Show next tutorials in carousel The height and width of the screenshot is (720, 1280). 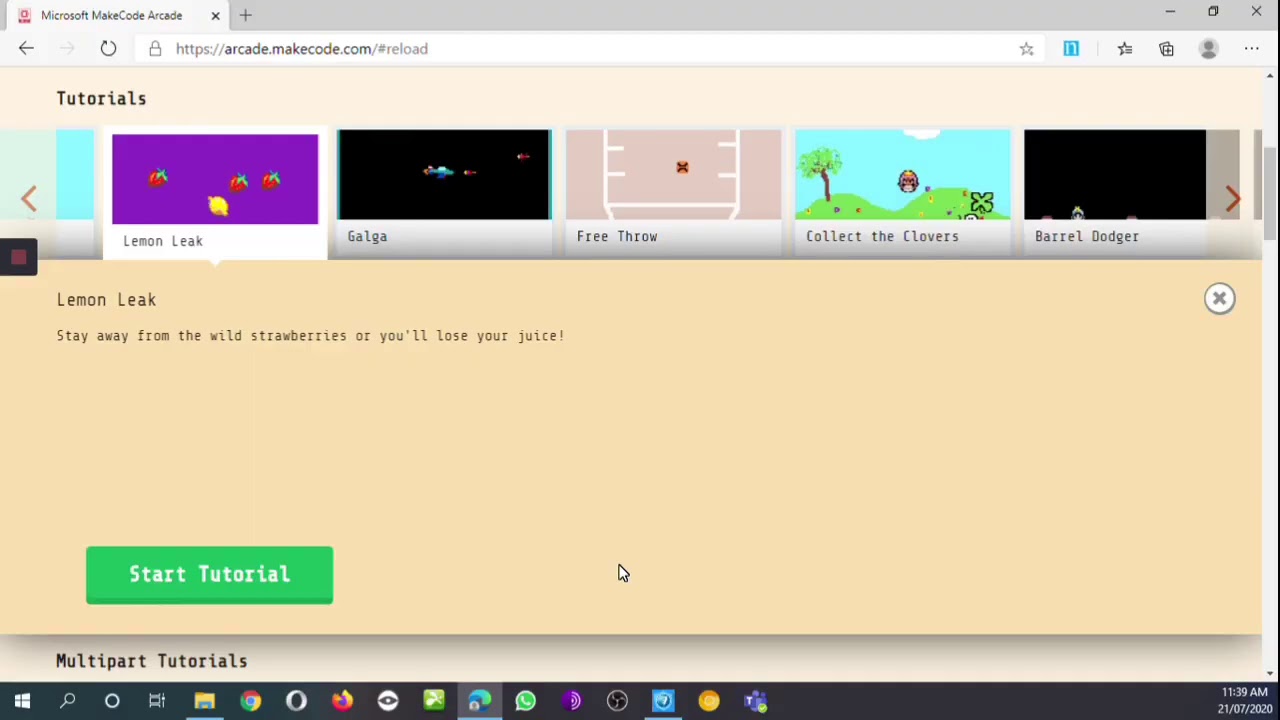tap(1232, 199)
